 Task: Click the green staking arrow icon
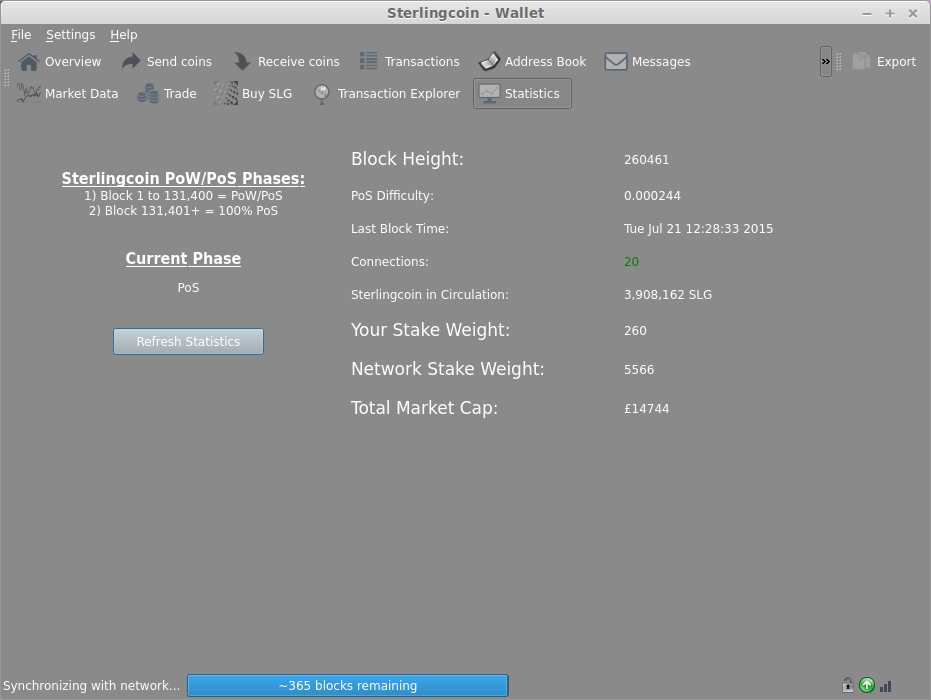867,685
